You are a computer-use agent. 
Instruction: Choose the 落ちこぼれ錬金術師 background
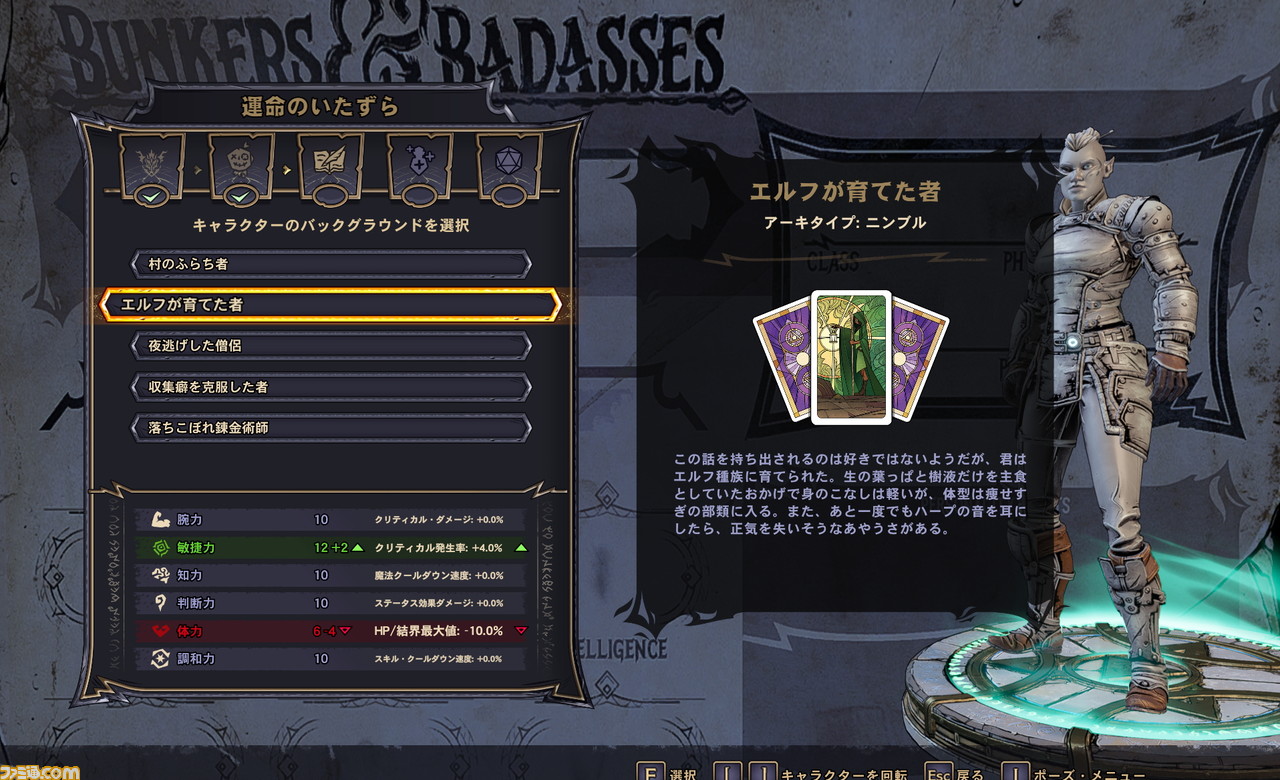[331, 427]
